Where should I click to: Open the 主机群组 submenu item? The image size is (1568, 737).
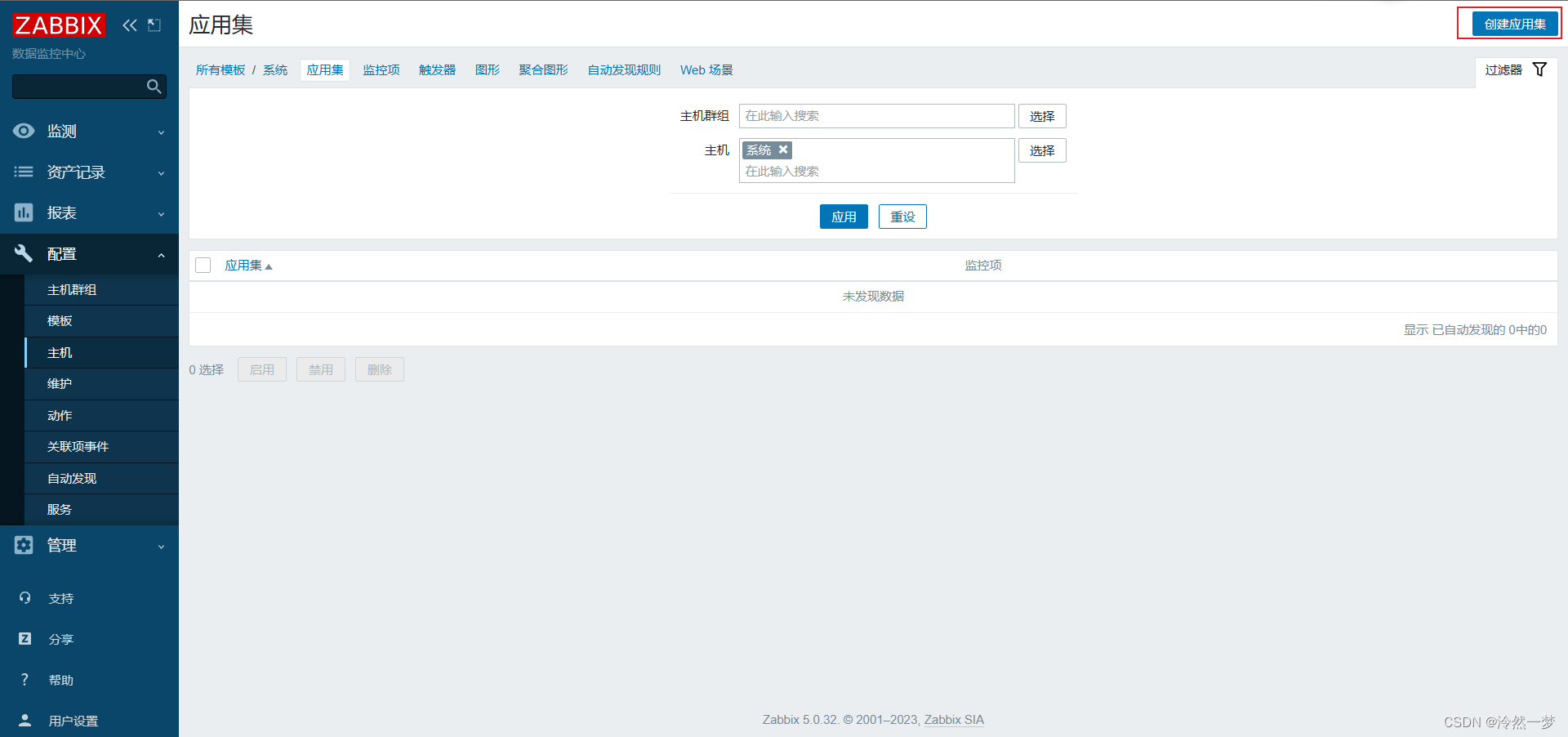click(101, 290)
